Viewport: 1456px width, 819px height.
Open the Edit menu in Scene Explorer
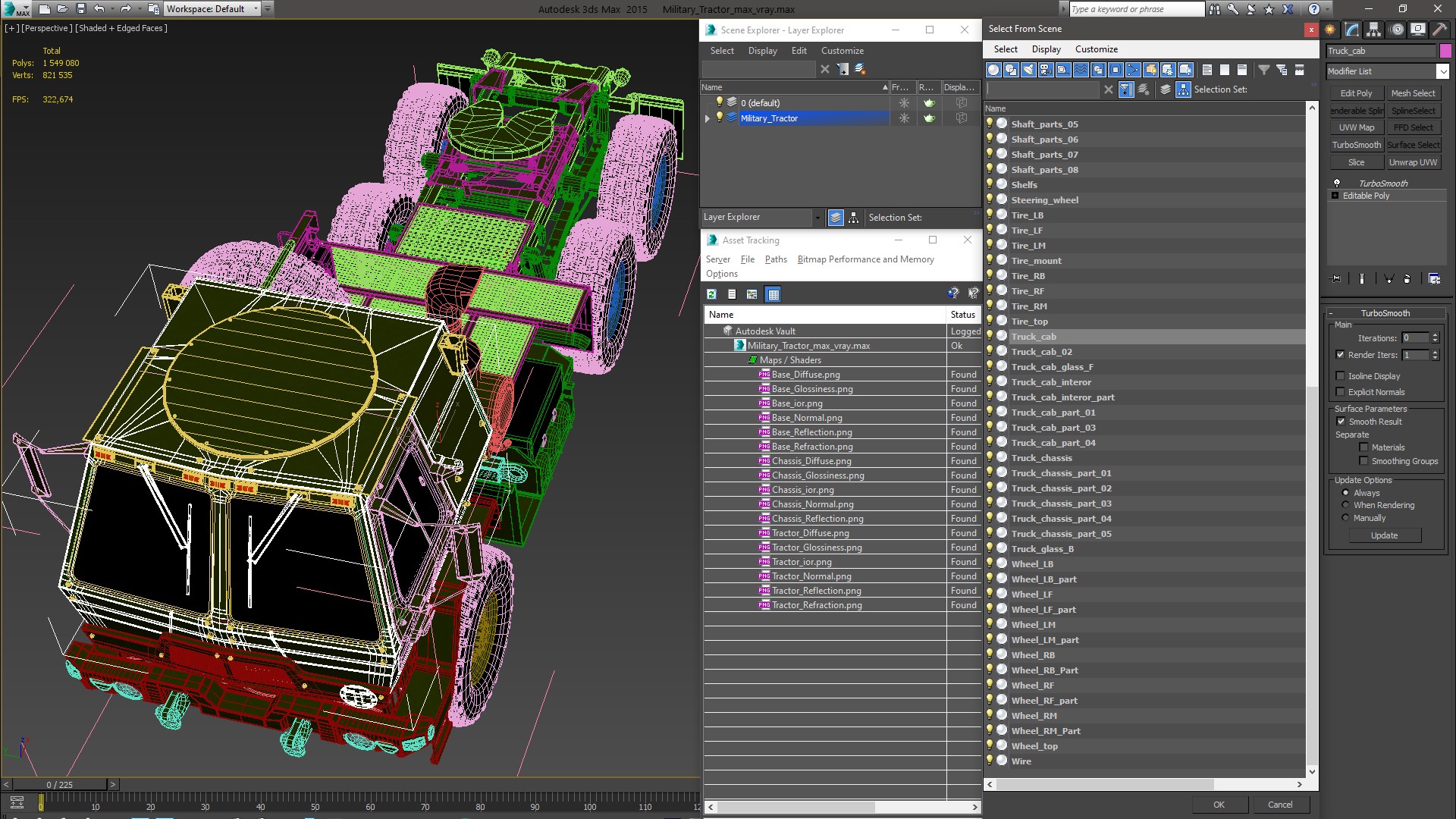[799, 51]
